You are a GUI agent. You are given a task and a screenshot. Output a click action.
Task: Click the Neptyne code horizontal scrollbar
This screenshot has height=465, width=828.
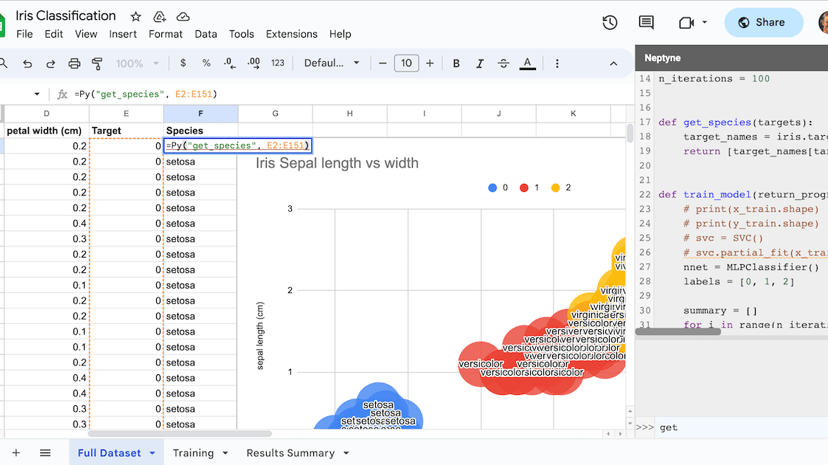click(678, 331)
